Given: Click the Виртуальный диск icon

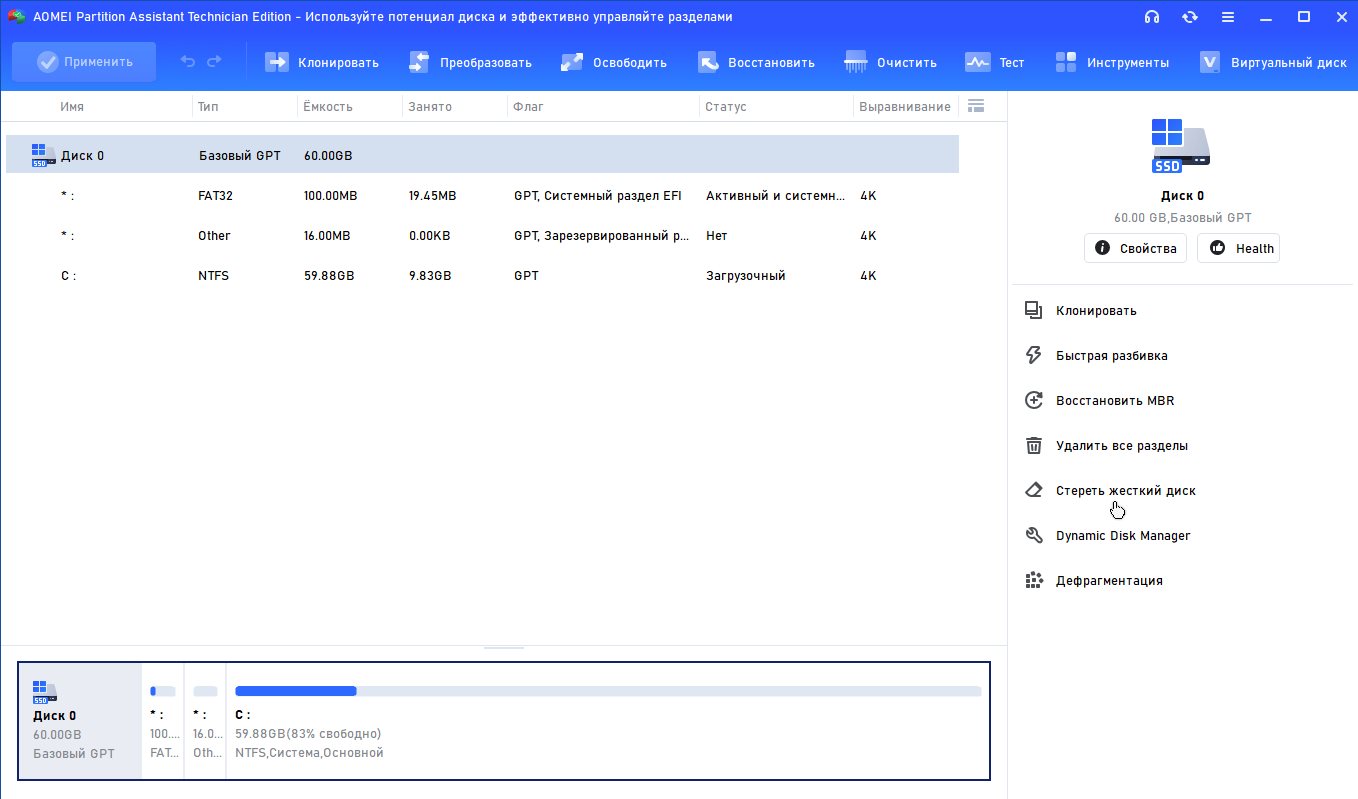Looking at the screenshot, I should click(x=1210, y=62).
